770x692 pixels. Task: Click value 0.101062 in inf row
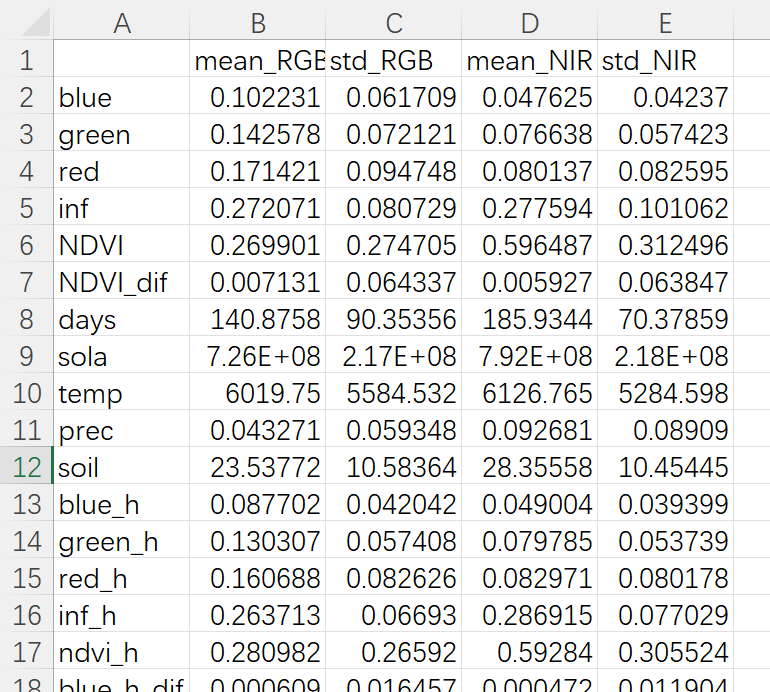tap(665, 208)
